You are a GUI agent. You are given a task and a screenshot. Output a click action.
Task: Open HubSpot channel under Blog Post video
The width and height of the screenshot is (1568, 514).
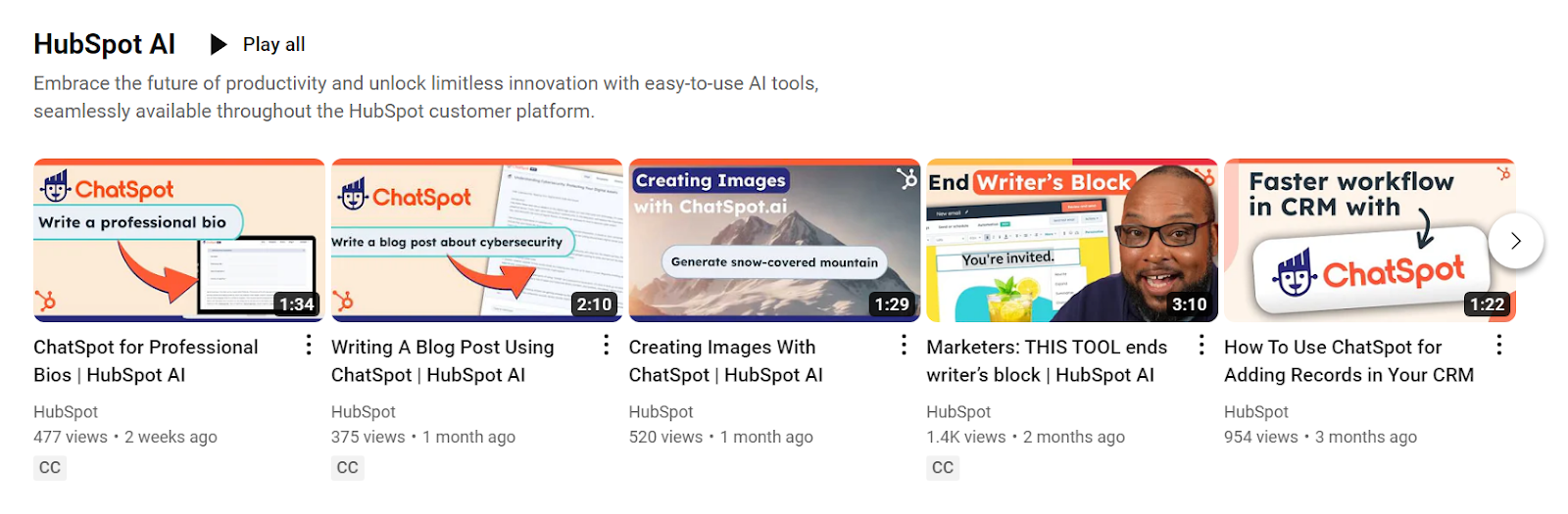(x=364, y=412)
